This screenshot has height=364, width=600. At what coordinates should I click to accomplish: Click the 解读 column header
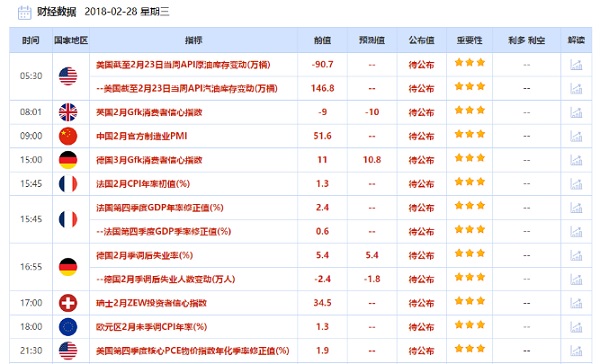coord(576,40)
